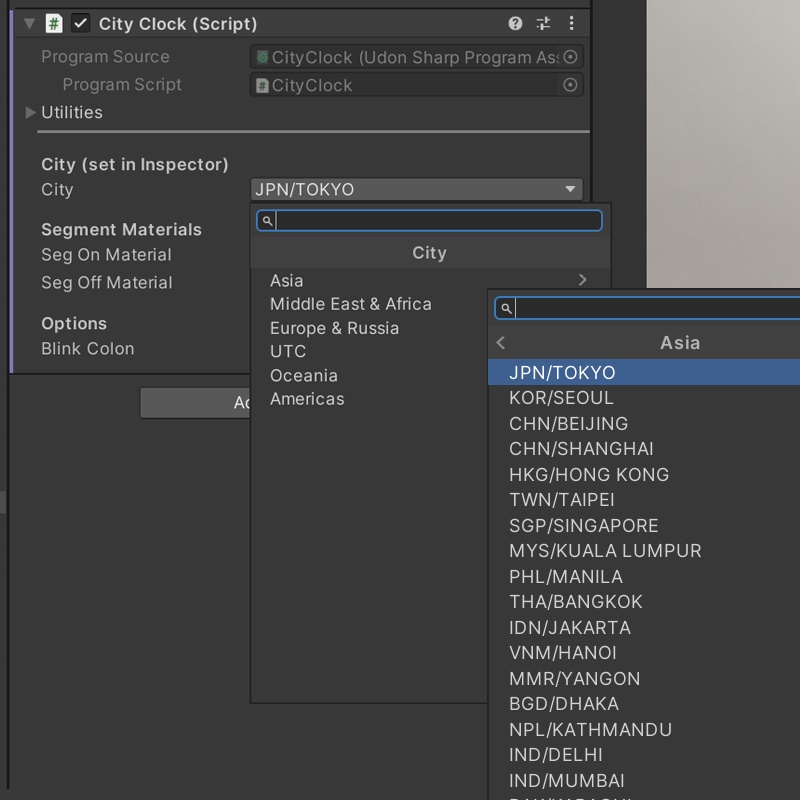Go back from Asia submenu
Screen dimensions: 800x800
(x=501, y=343)
